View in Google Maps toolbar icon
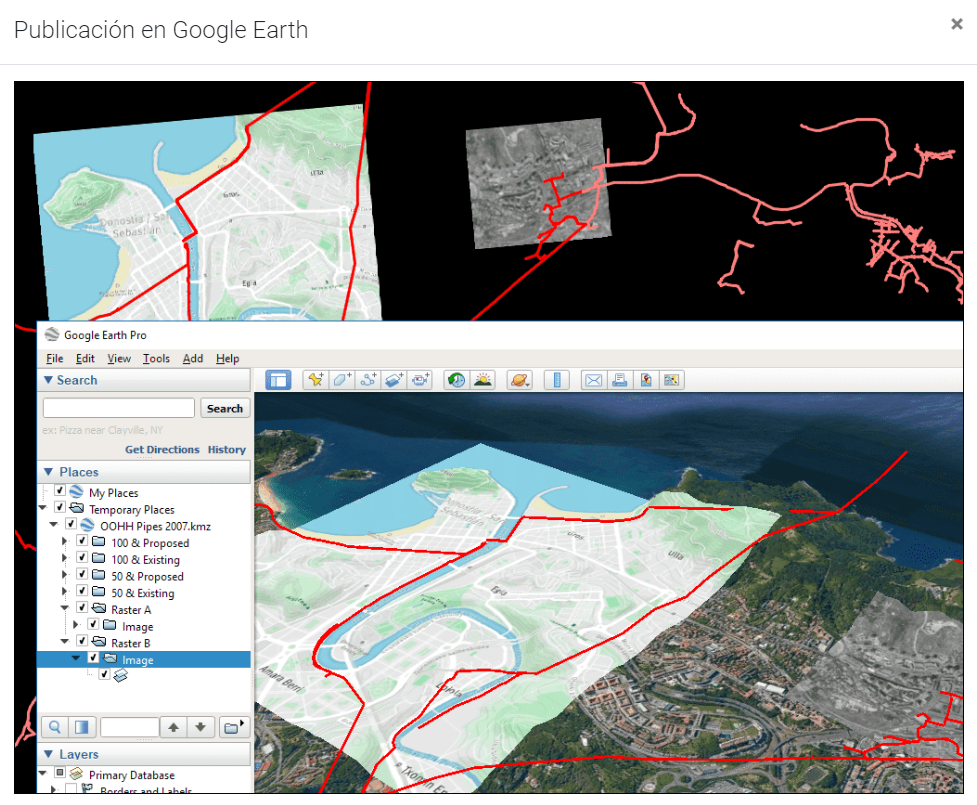 [x=671, y=379]
